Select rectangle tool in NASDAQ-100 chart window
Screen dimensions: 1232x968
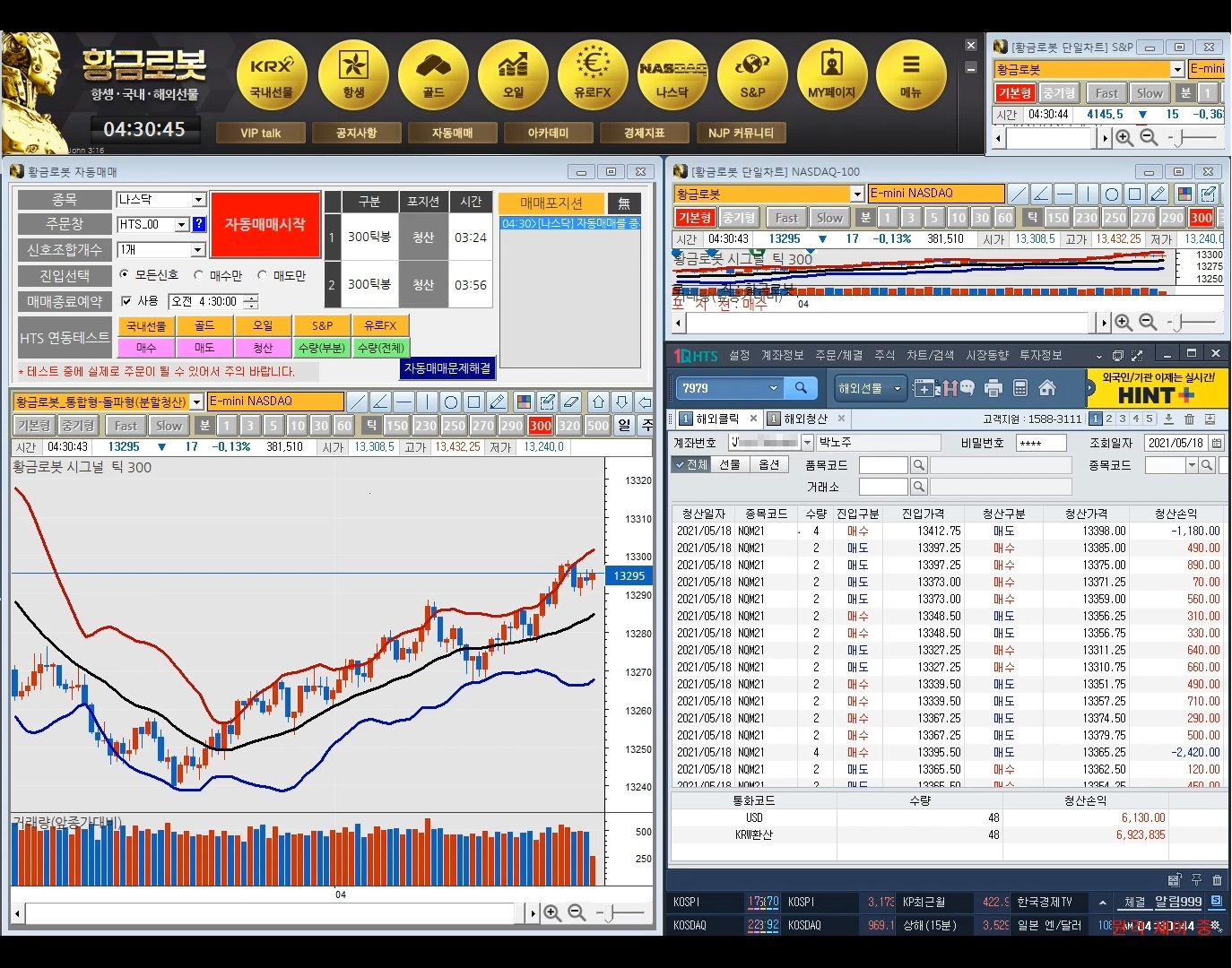(x=1134, y=194)
